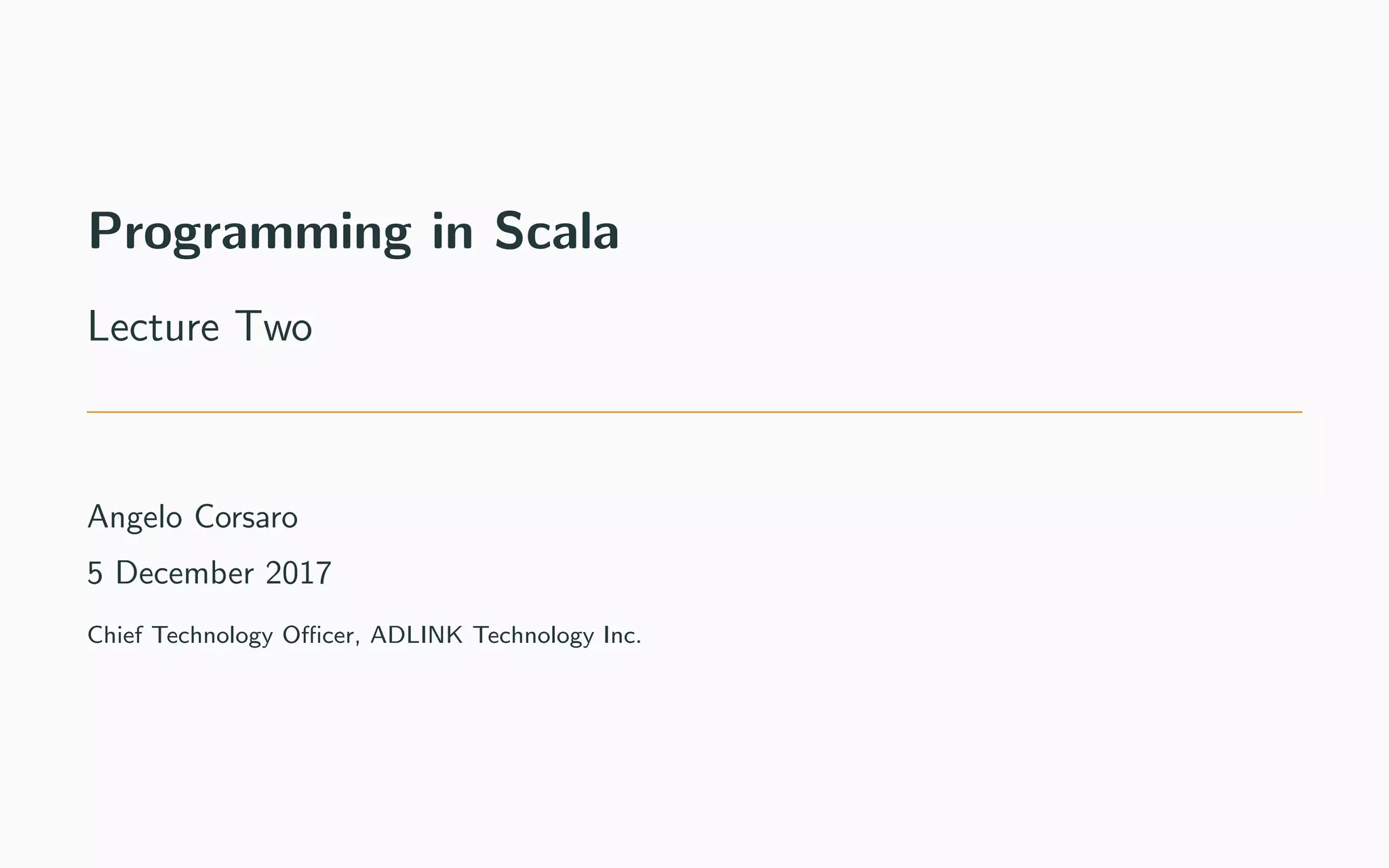Click the 'Programming in Scala' title

(353, 233)
